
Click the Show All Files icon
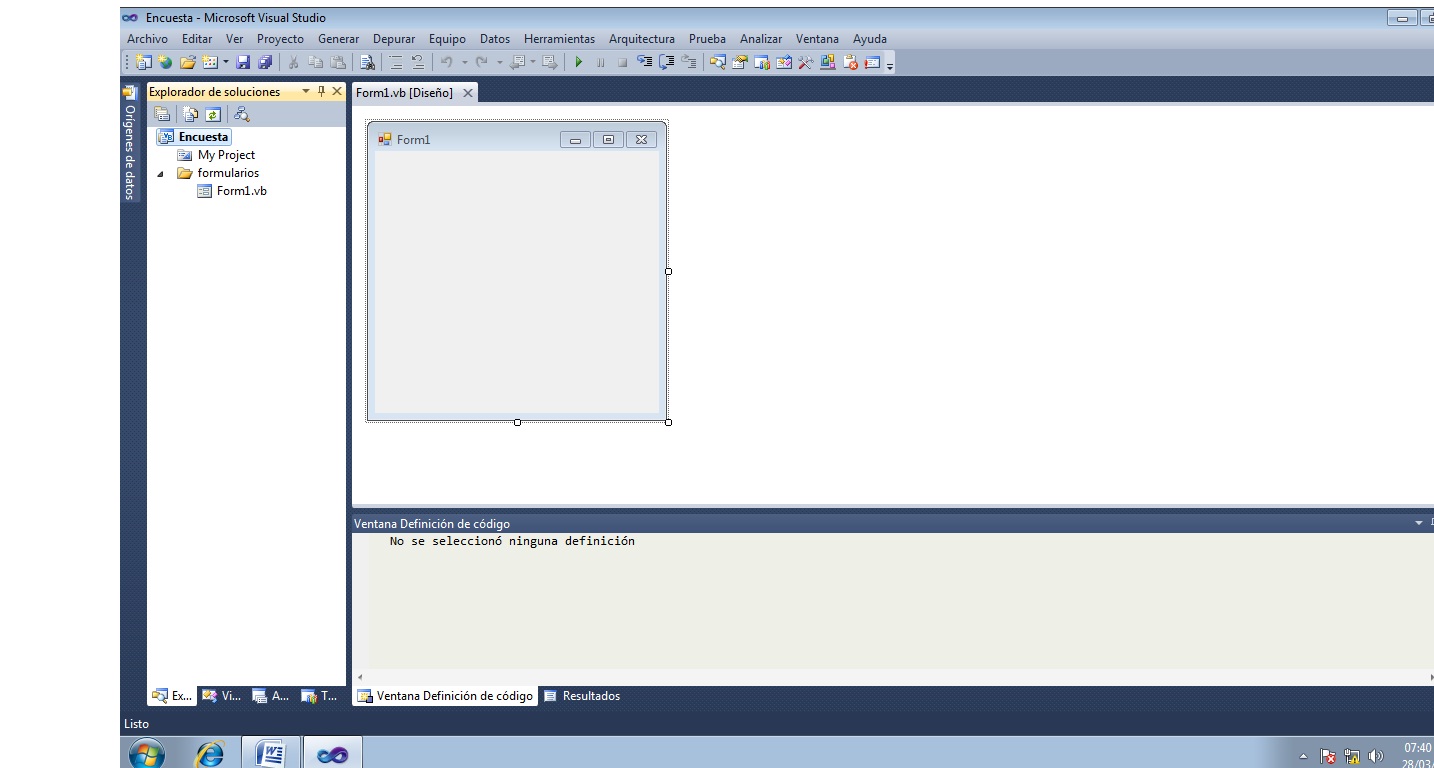click(x=190, y=113)
